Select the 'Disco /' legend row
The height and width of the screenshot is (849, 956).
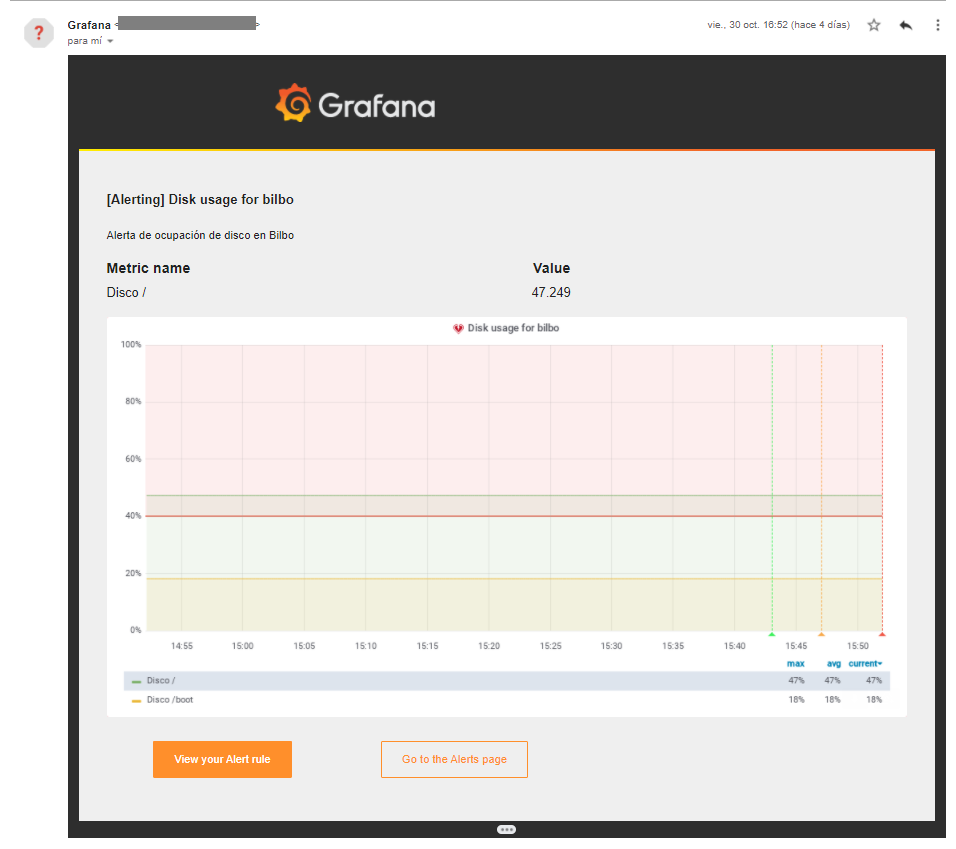tap(507, 681)
